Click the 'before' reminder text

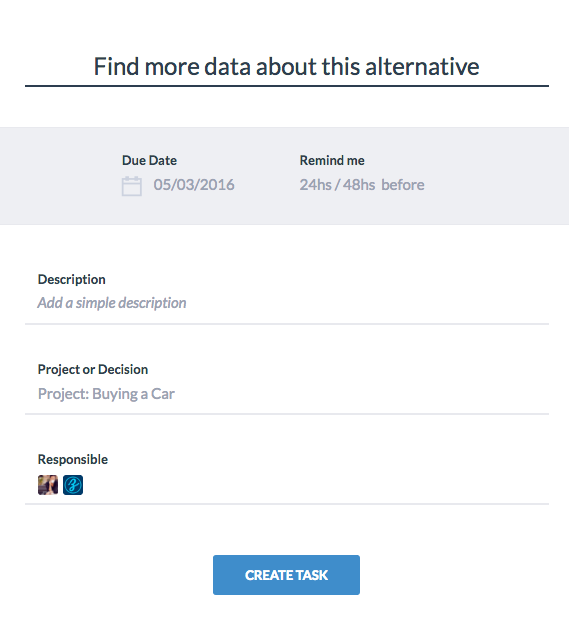tap(403, 185)
